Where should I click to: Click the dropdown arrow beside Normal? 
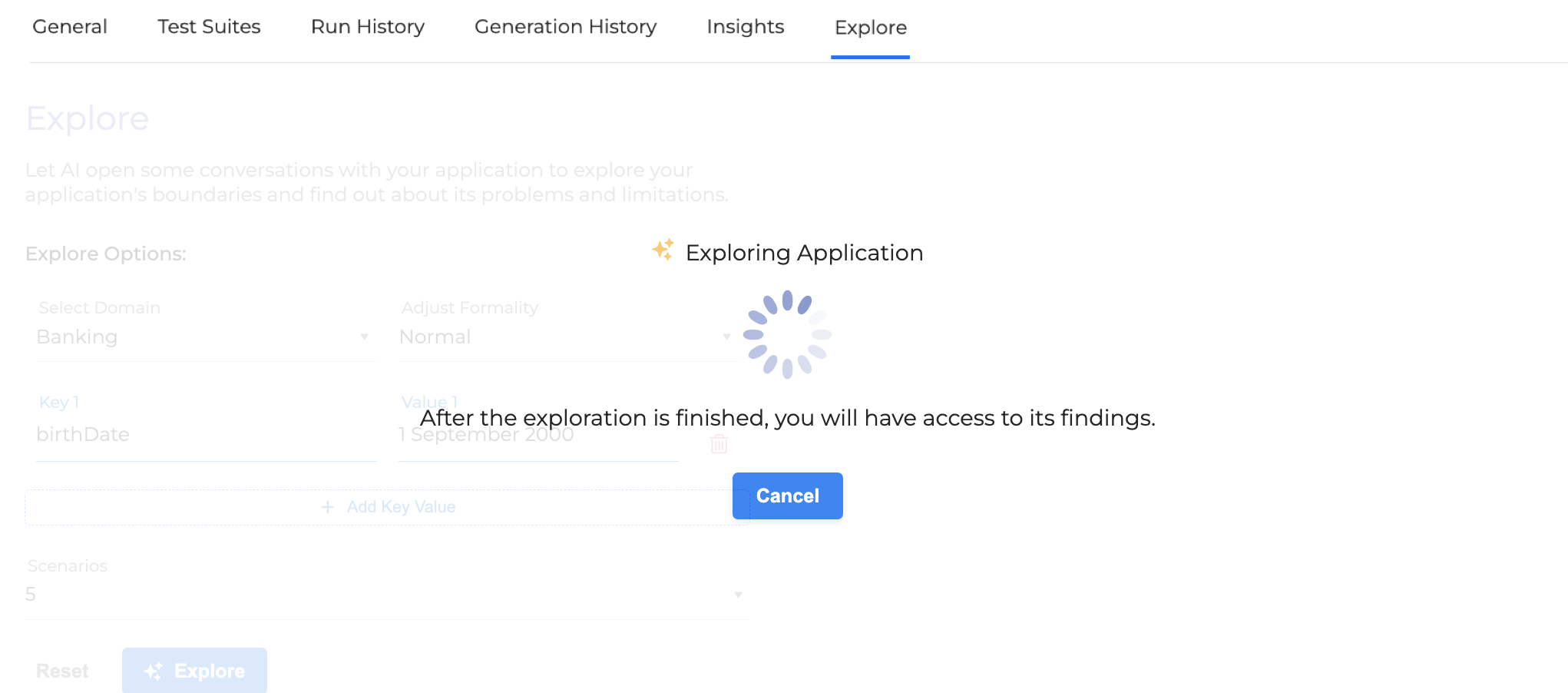click(726, 337)
